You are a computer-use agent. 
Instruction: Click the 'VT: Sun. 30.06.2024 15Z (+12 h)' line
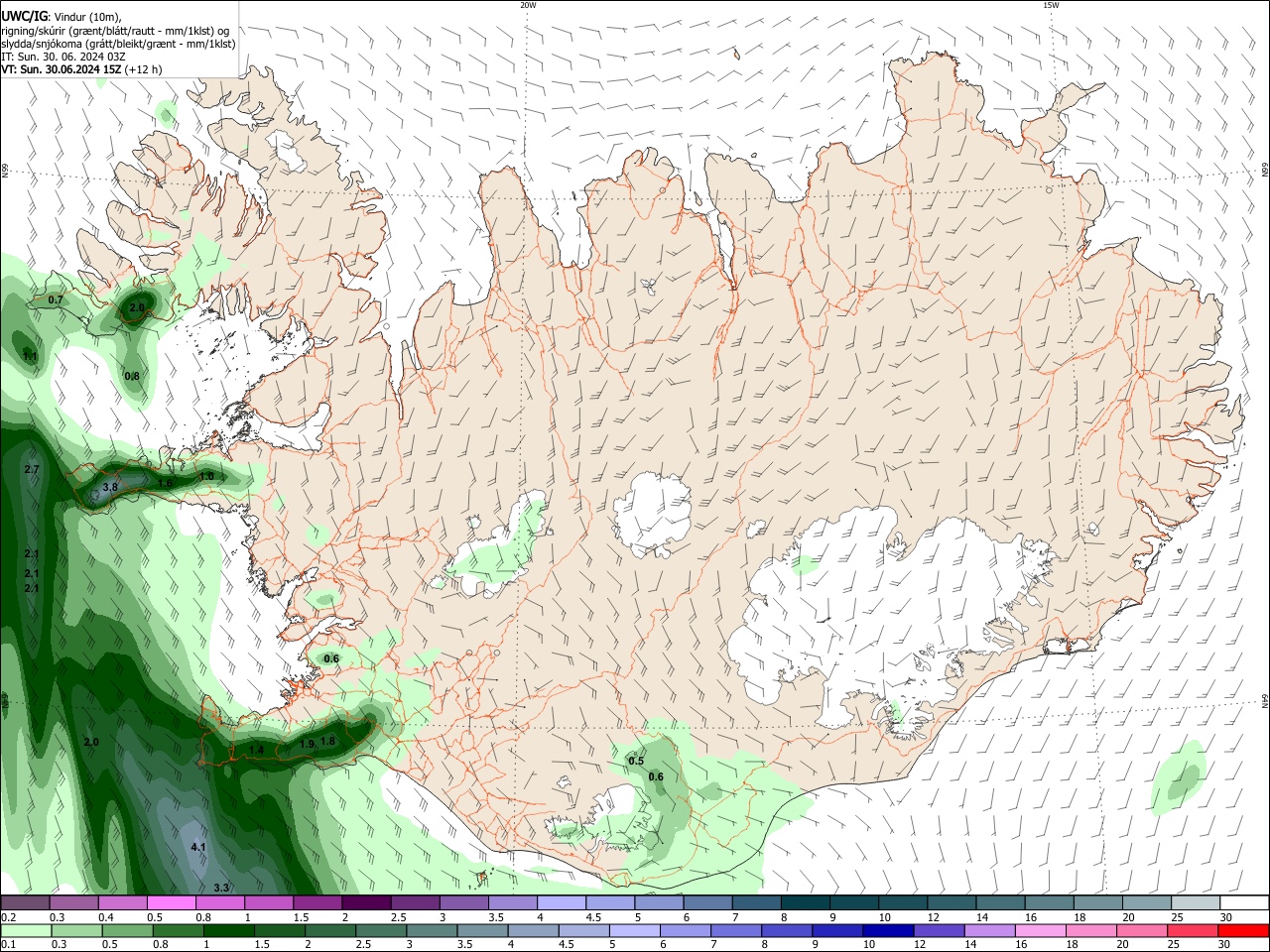81,69
